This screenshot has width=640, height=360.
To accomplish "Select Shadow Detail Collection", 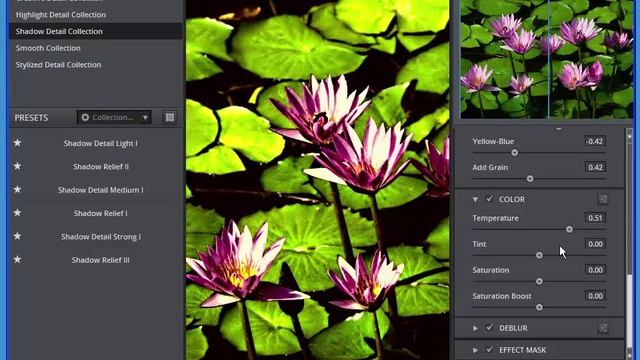I will (x=96, y=31).
